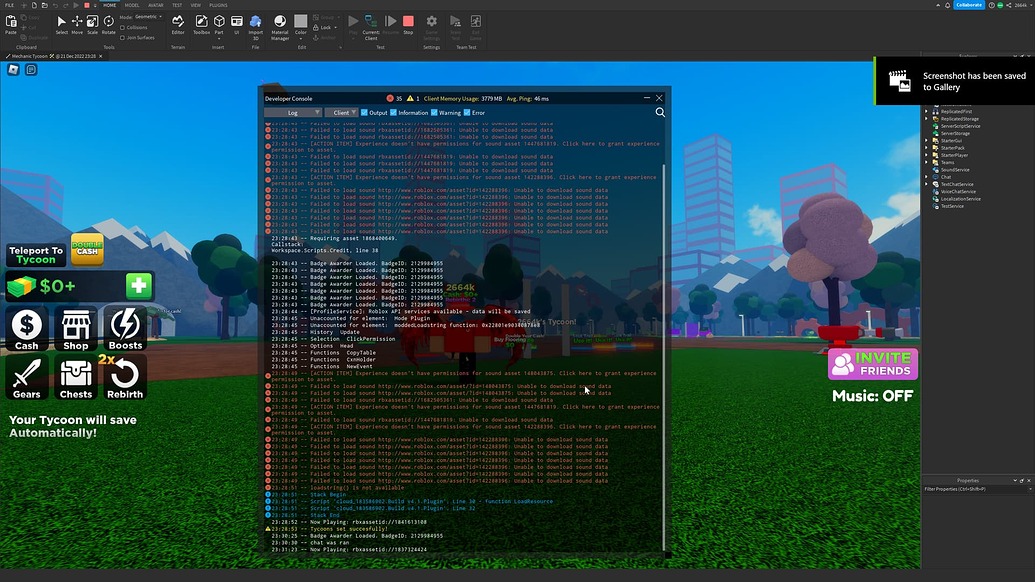Switch to the TEST tab
Viewport: 1035px width, 582px height.
(x=177, y=5)
